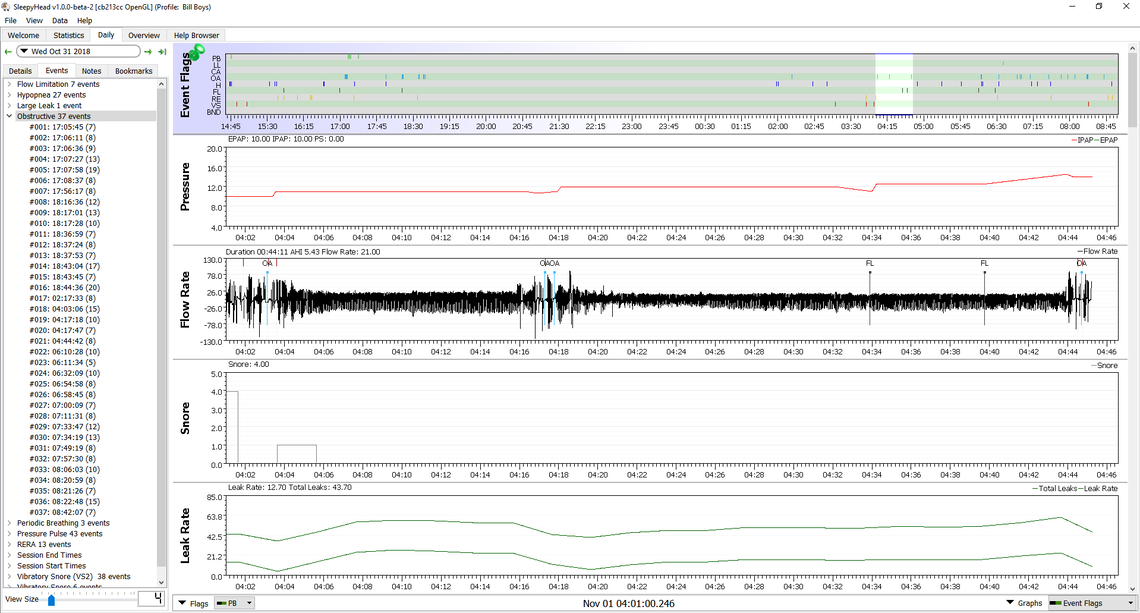The height and width of the screenshot is (613, 1140).
Task: Select event #005: 17:07:58 (19)
Action: (65, 170)
